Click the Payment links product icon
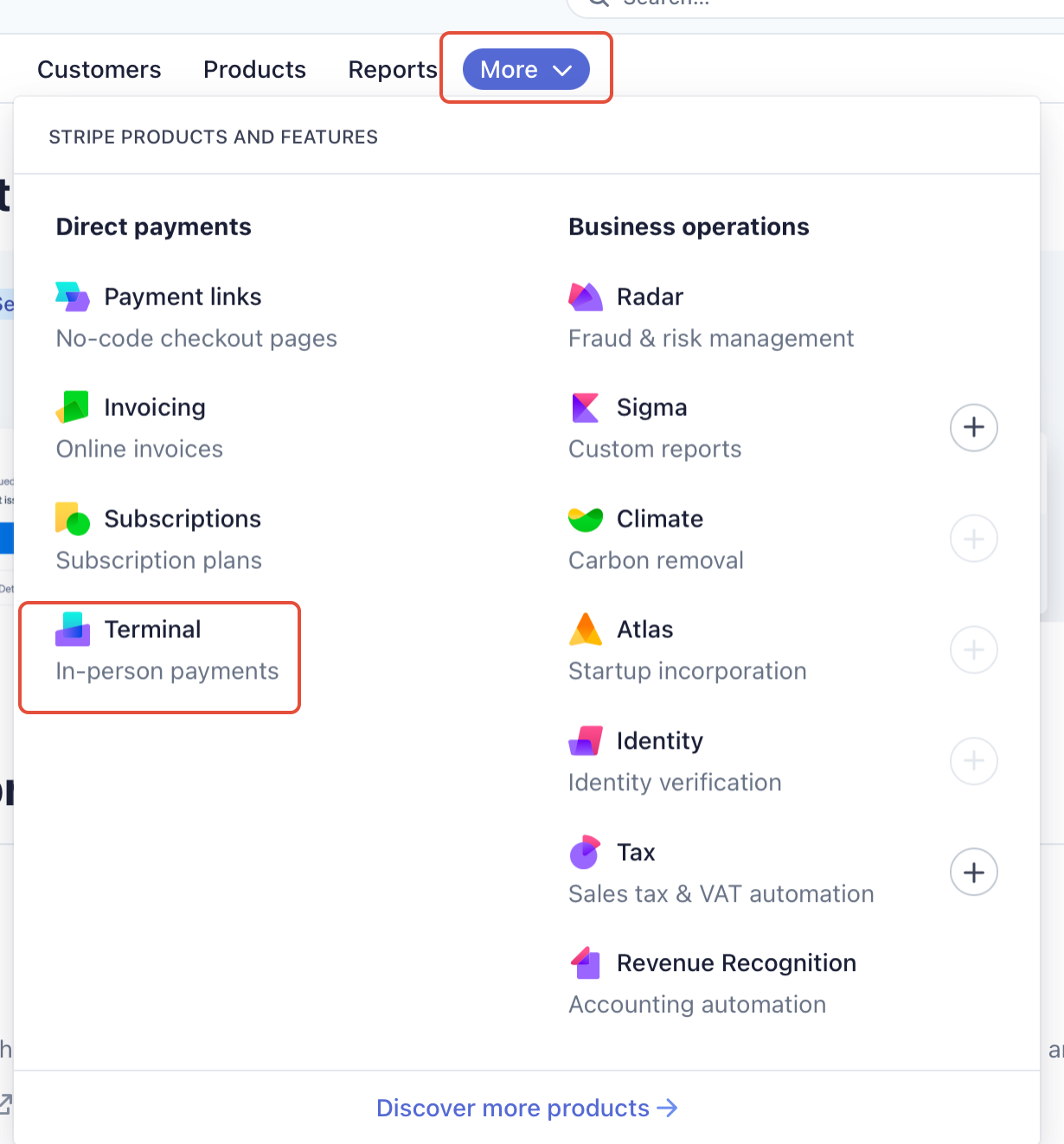This screenshot has width=1064, height=1144. [x=73, y=297]
